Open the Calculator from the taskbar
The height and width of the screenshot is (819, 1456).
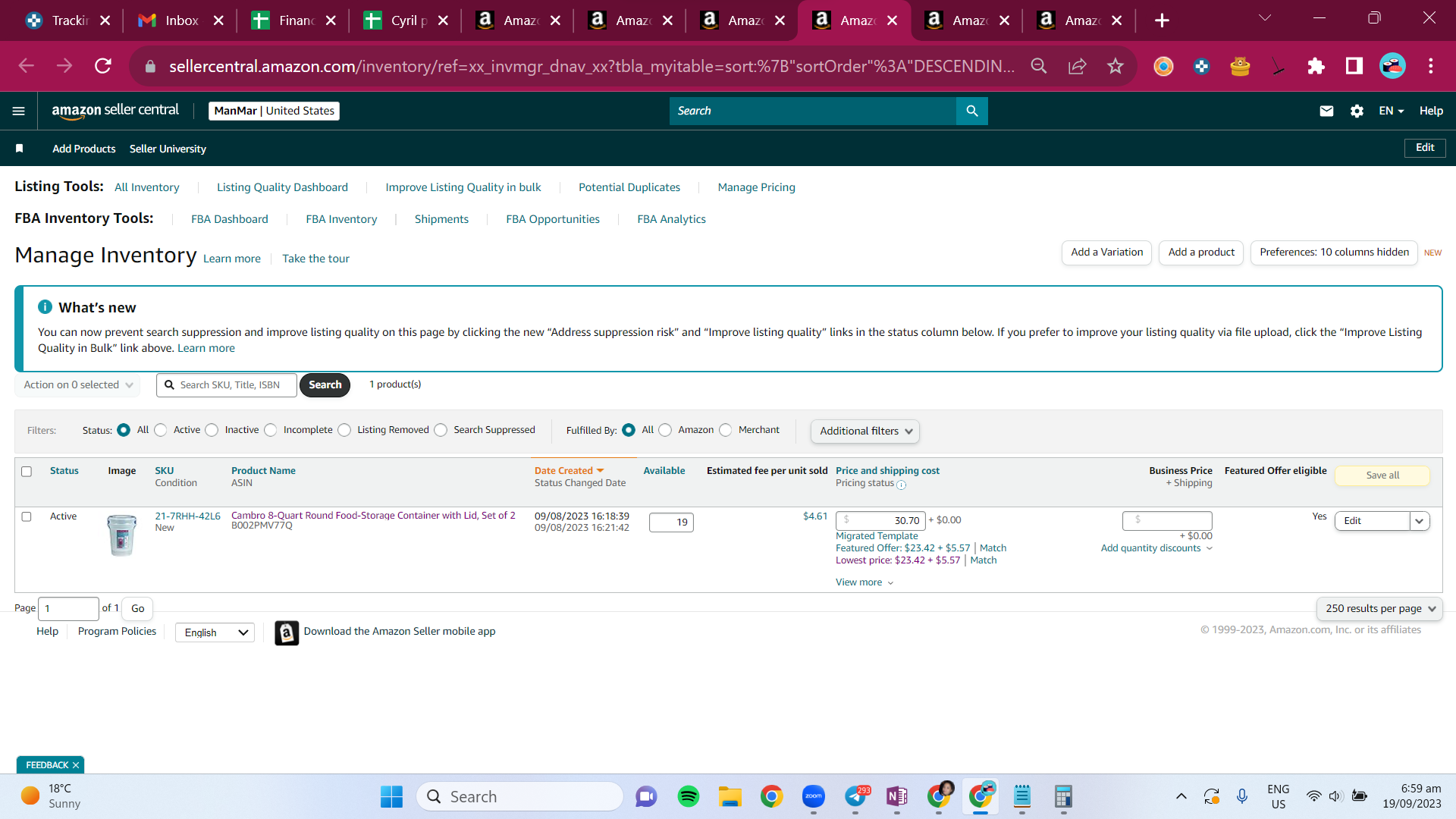(1063, 796)
